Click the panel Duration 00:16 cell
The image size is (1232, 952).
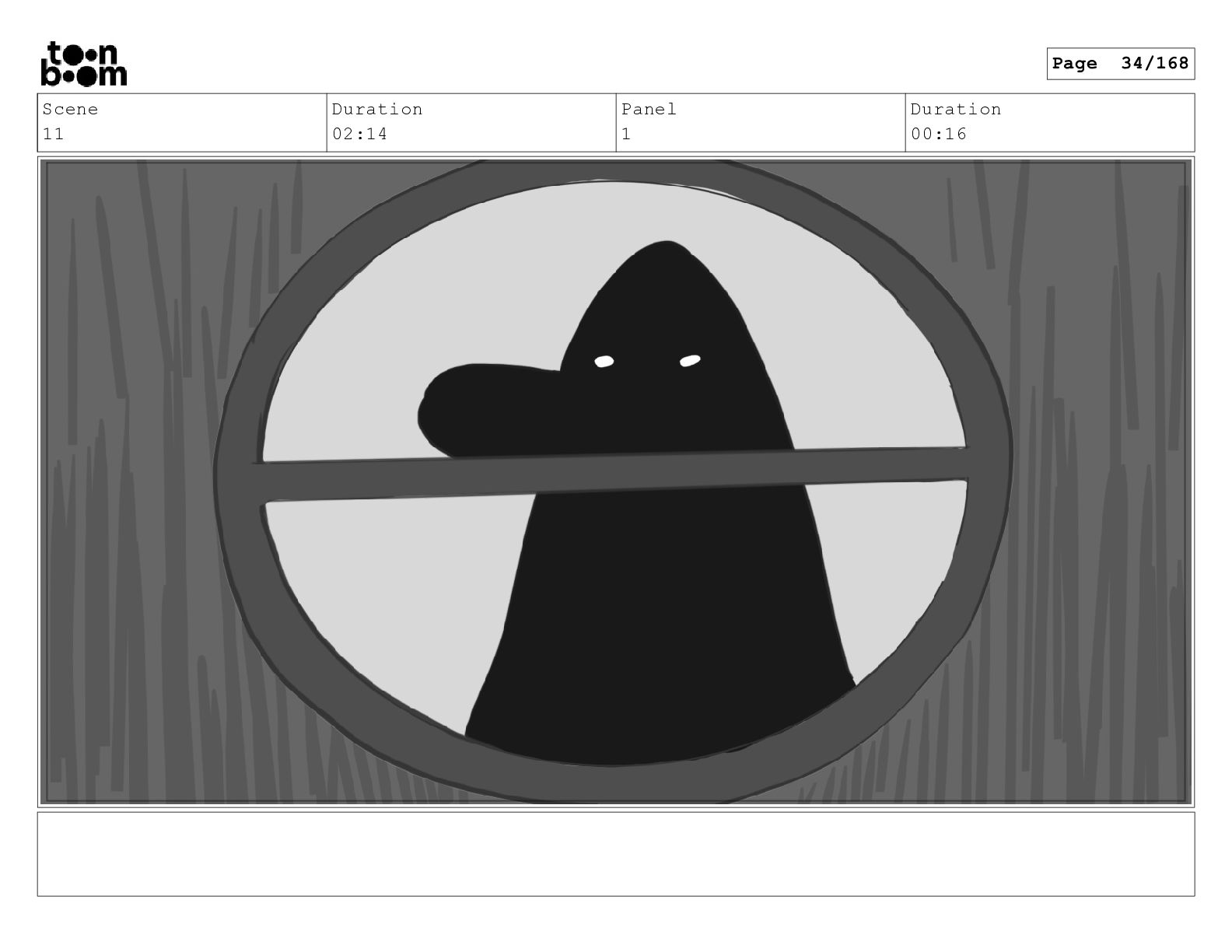1050,123
